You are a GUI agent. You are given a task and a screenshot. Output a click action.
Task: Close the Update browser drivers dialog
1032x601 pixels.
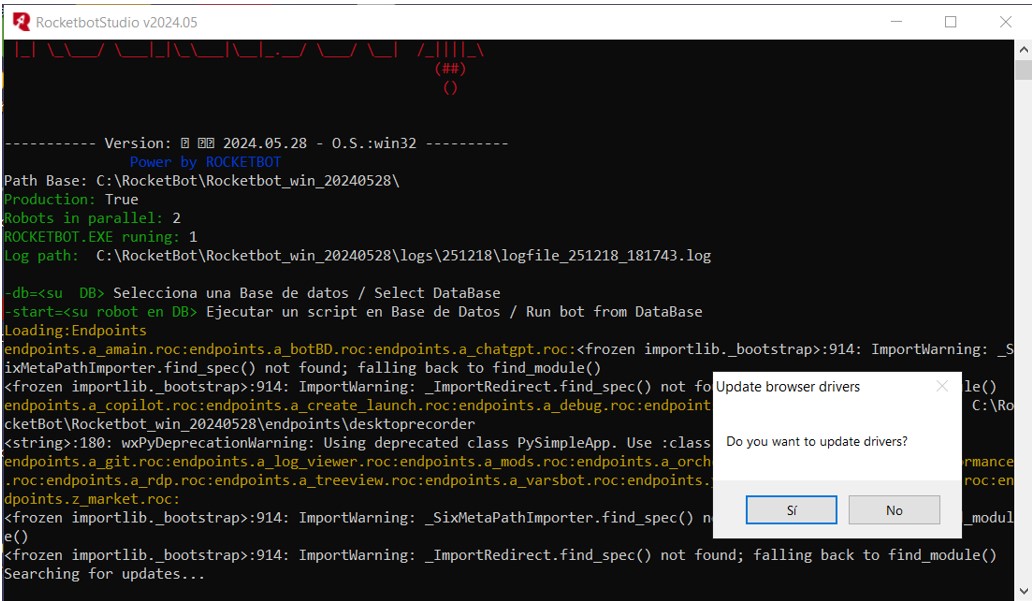[941, 386]
